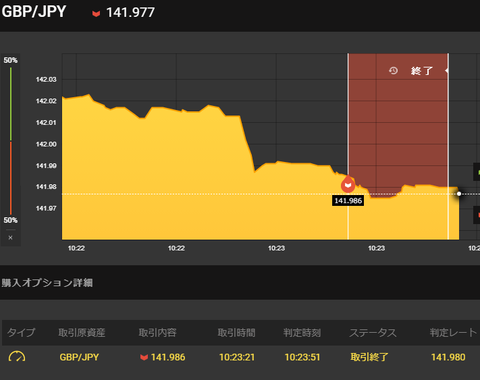Click the judgment time 10:23:51

click(x=302, y=357)
